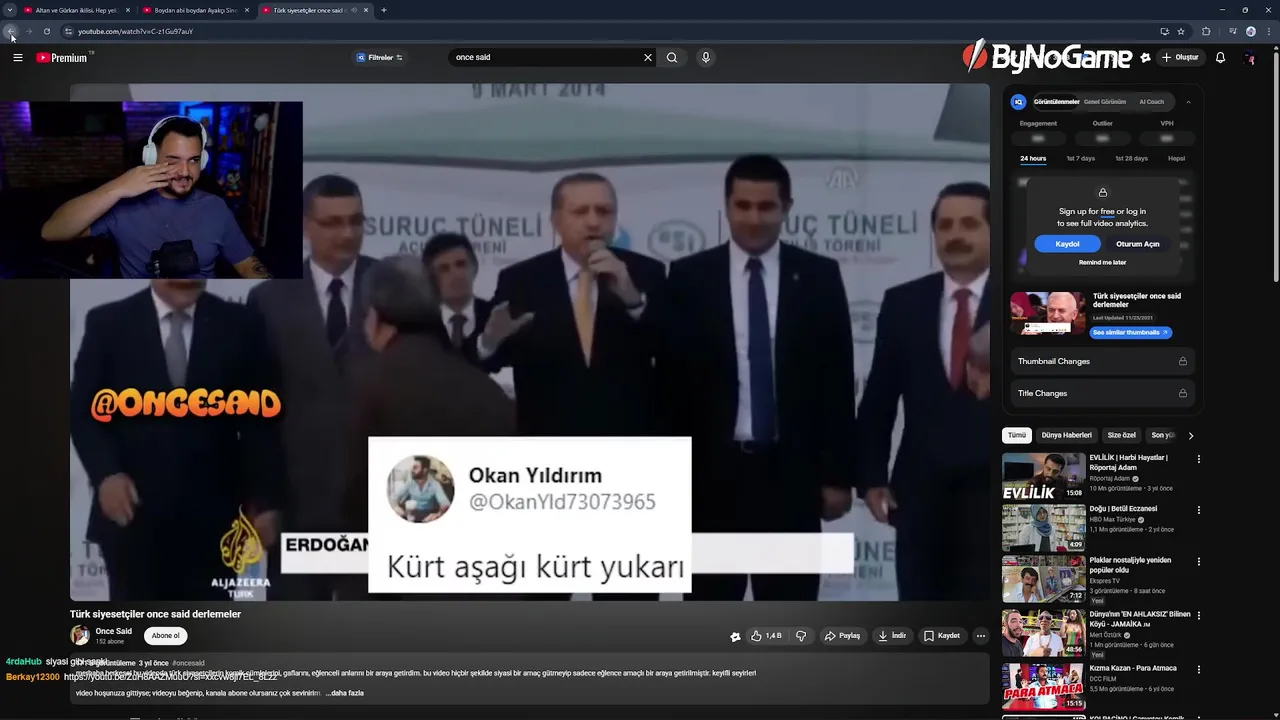
Task: Go to YouTube Premium home logo
Action: (63, 58)
